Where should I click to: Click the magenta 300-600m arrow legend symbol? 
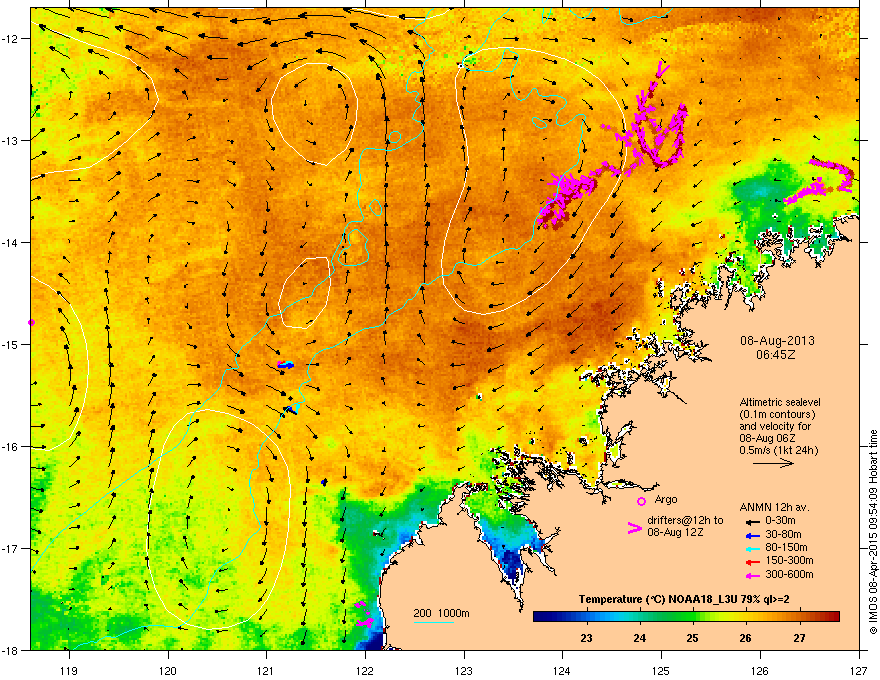(752, 575)
